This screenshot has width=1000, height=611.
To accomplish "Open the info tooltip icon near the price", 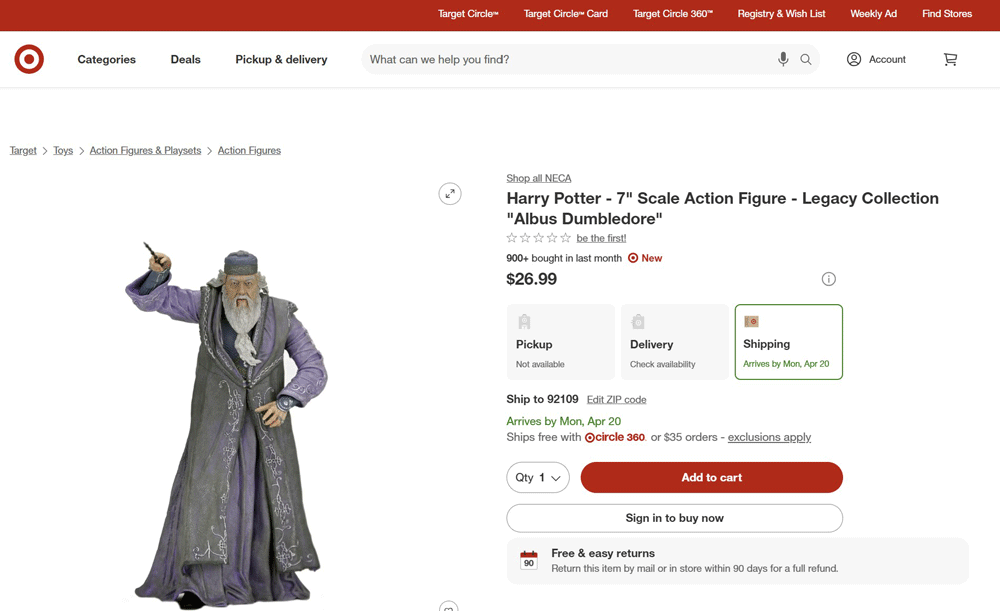I will (x=828, y=279).
